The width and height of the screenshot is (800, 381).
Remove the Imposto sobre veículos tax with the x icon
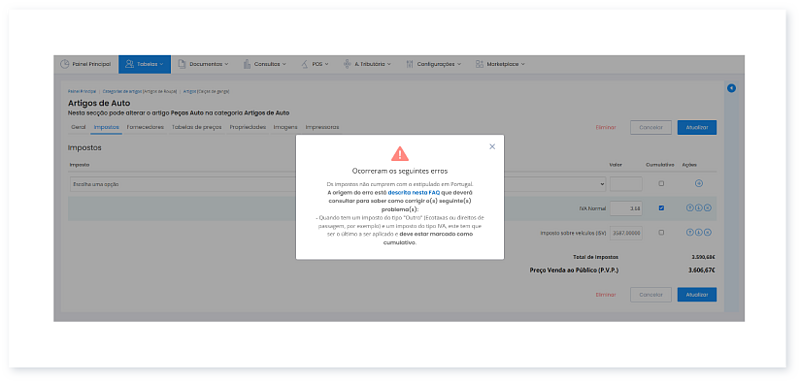pyautogui.click(x=708, y=233)
